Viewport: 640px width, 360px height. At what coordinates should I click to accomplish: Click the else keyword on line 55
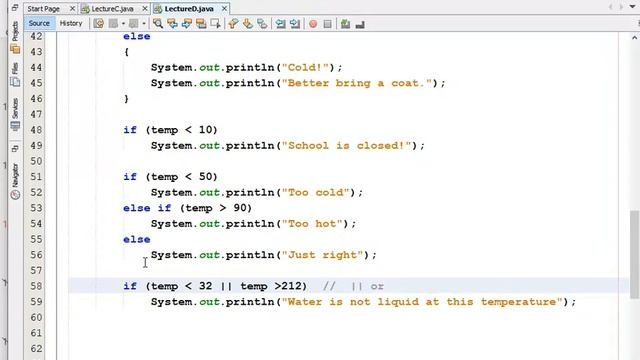coord(137,240)
